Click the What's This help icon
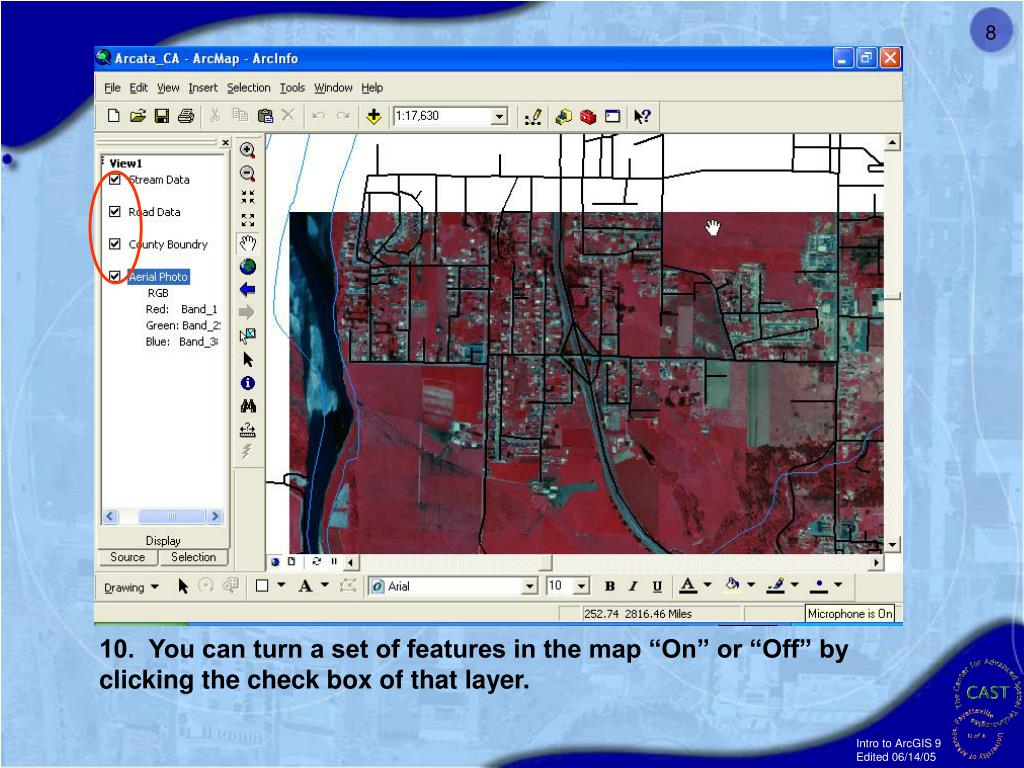 (642, 117)
